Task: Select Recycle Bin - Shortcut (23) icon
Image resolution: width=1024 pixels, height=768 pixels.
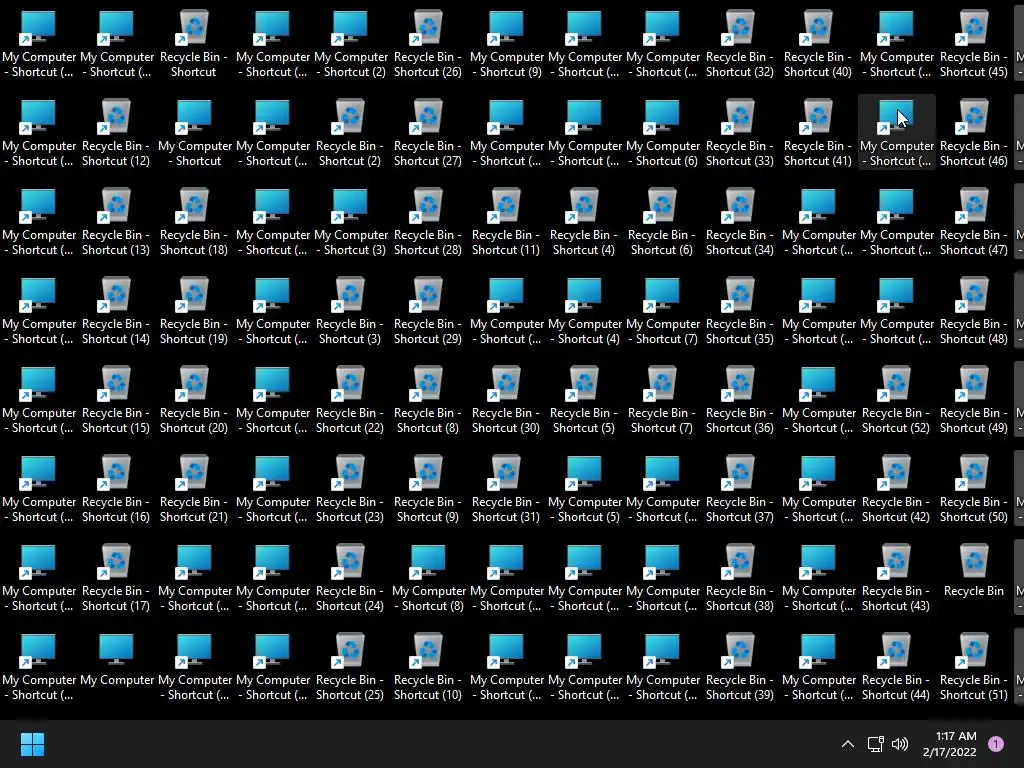Action: point(350,488)
